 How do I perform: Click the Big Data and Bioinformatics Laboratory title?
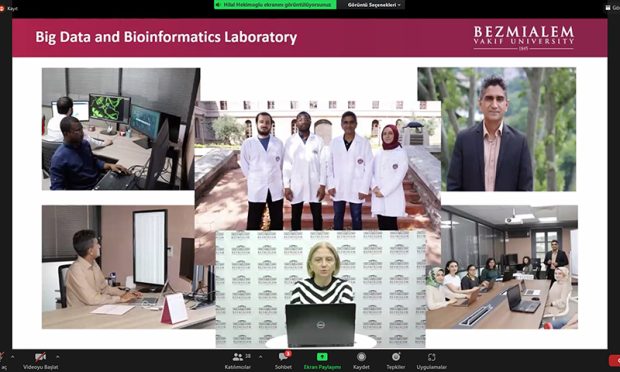166,37
